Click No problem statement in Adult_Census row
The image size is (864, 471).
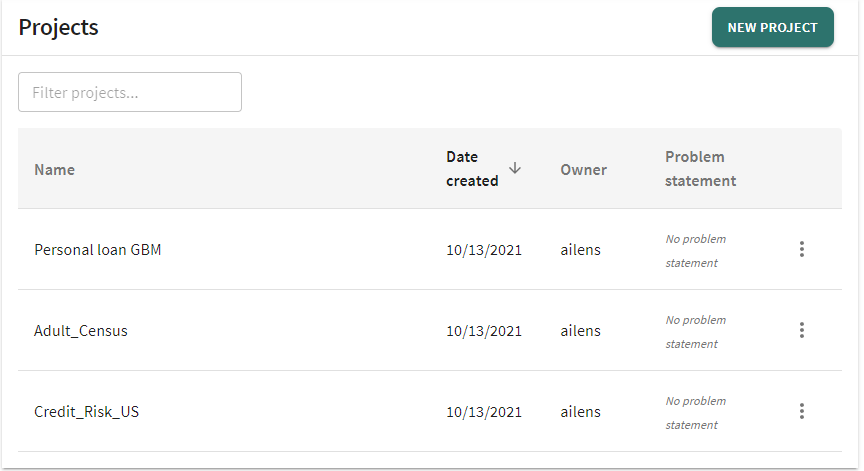[x=695, y=332]
